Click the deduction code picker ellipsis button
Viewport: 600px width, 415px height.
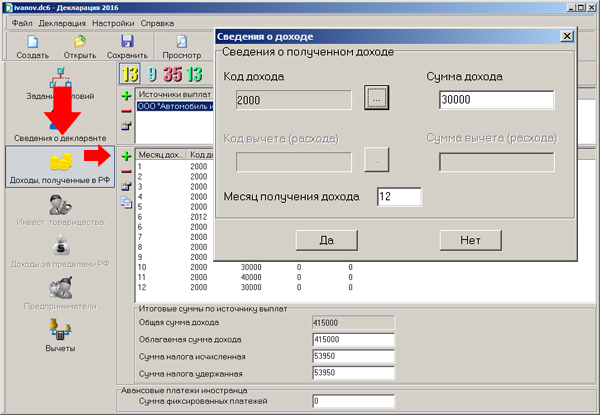tap(377, 159)
